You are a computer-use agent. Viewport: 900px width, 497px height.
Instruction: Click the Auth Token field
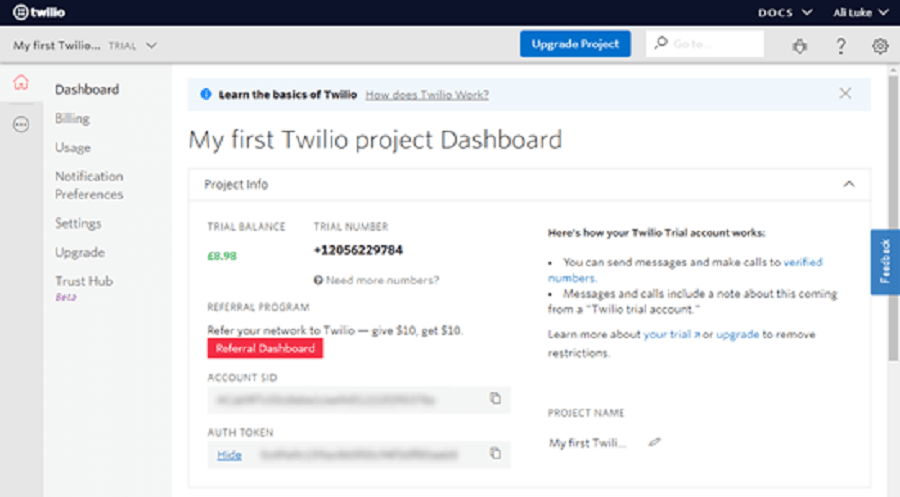point(359,455)
